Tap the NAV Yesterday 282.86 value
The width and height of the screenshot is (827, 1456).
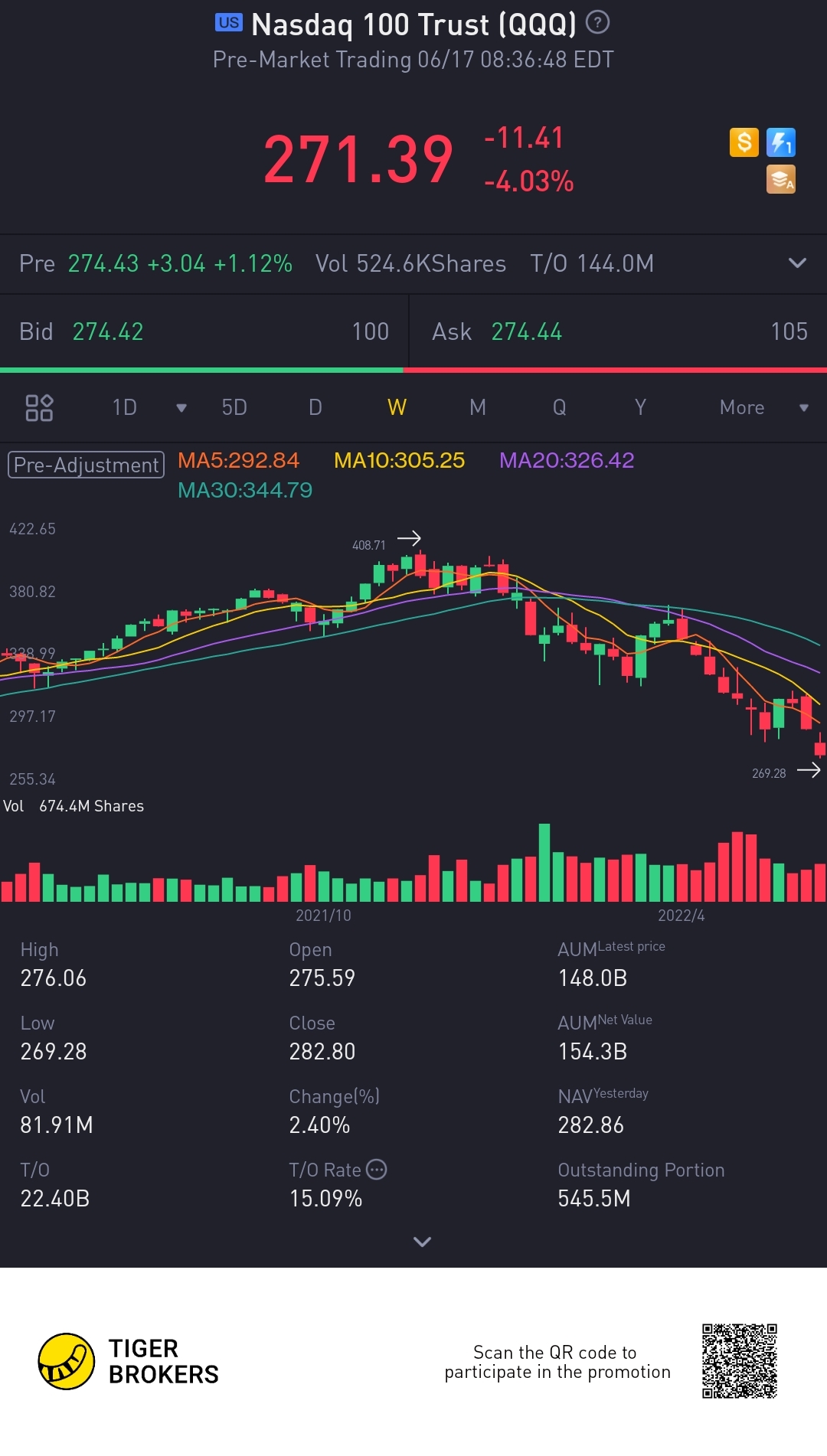click(591, 1125)
